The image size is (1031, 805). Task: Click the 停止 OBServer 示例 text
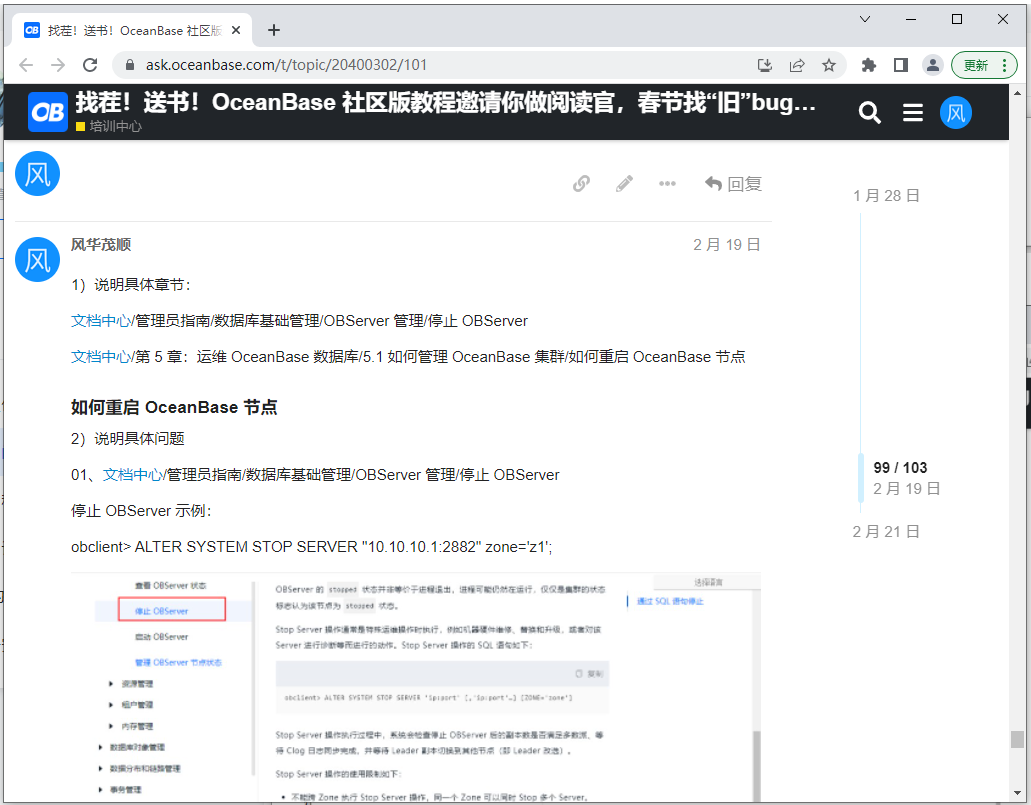point(141,511)
